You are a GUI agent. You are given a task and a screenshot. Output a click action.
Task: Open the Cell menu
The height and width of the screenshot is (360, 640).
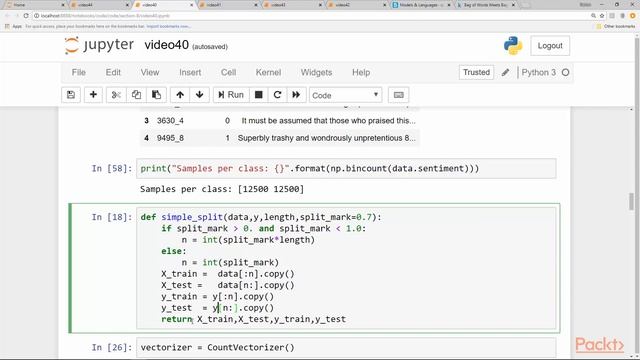click(229, 73)
